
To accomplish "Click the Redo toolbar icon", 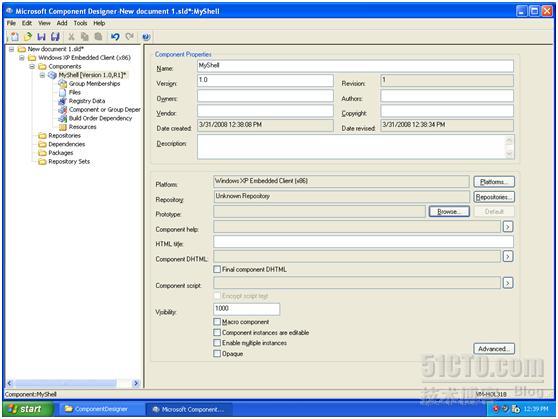I will pos(130,37).
